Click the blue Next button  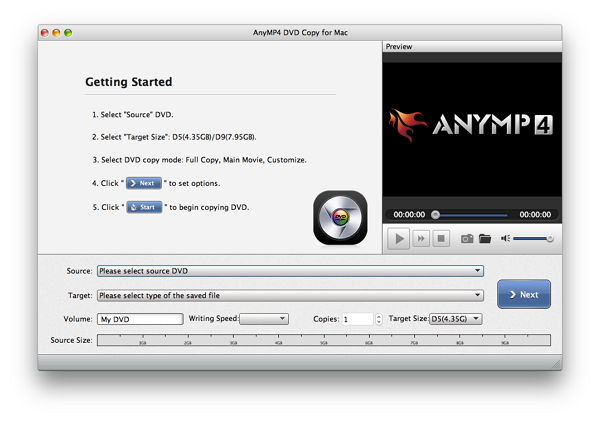[x=523, y=295]
